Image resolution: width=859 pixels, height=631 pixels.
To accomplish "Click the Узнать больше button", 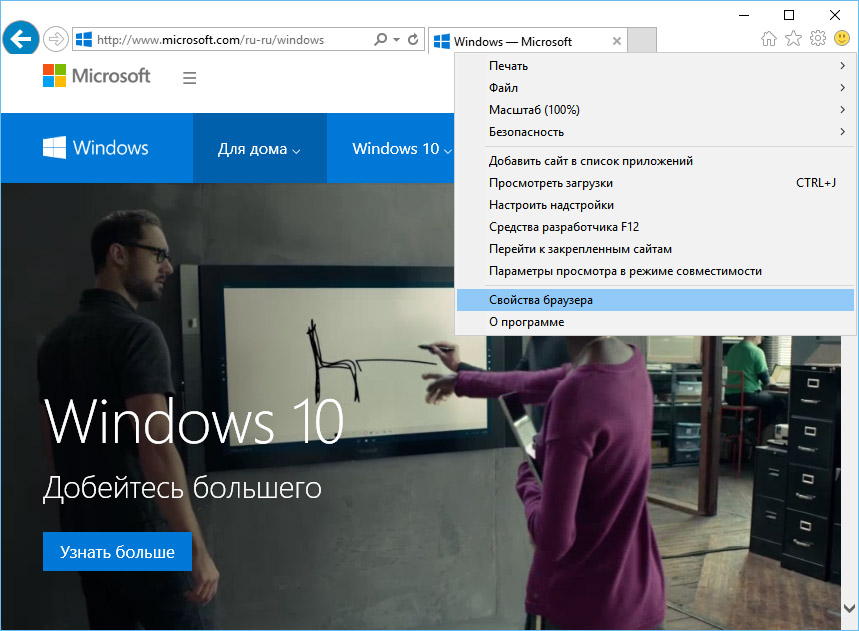I will pos(117,552).
